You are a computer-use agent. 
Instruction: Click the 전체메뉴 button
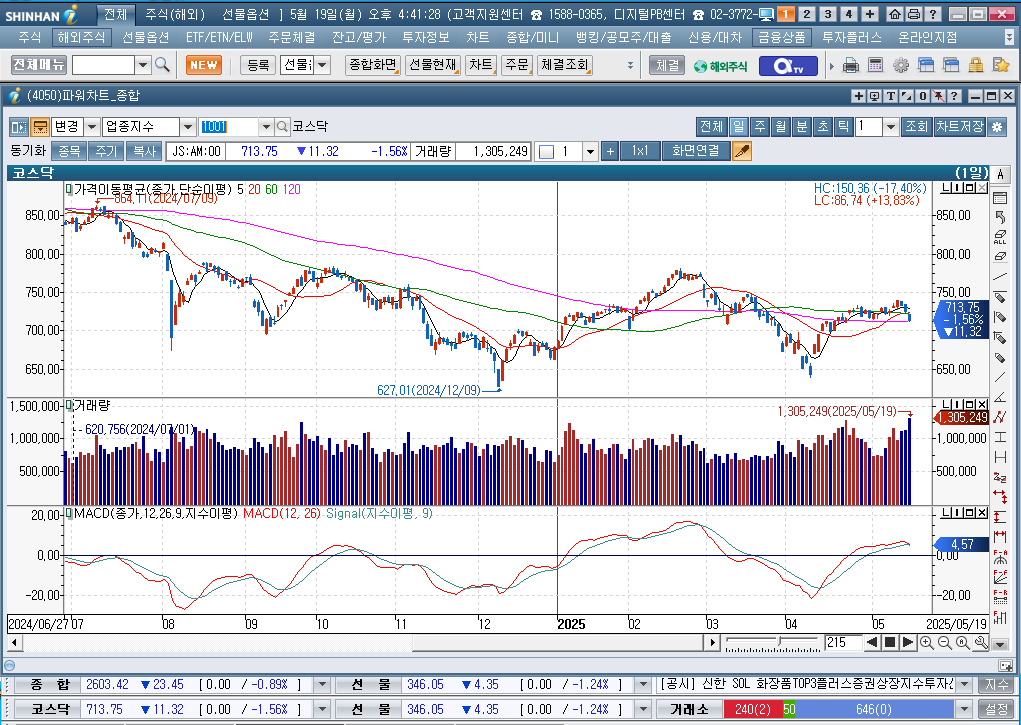click(x=39, y=65)
